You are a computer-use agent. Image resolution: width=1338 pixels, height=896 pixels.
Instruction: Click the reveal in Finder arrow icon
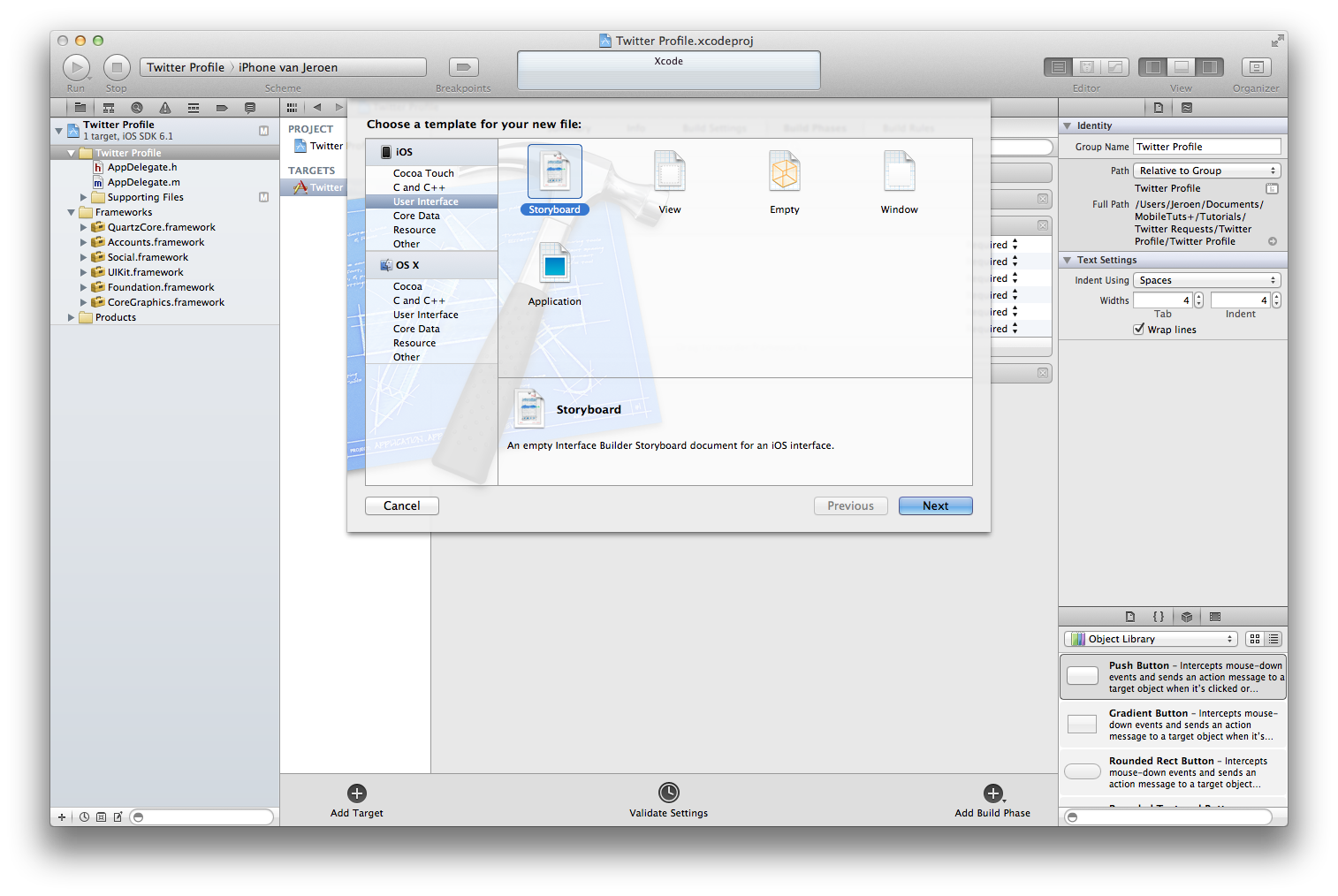tap(1273, 241)
